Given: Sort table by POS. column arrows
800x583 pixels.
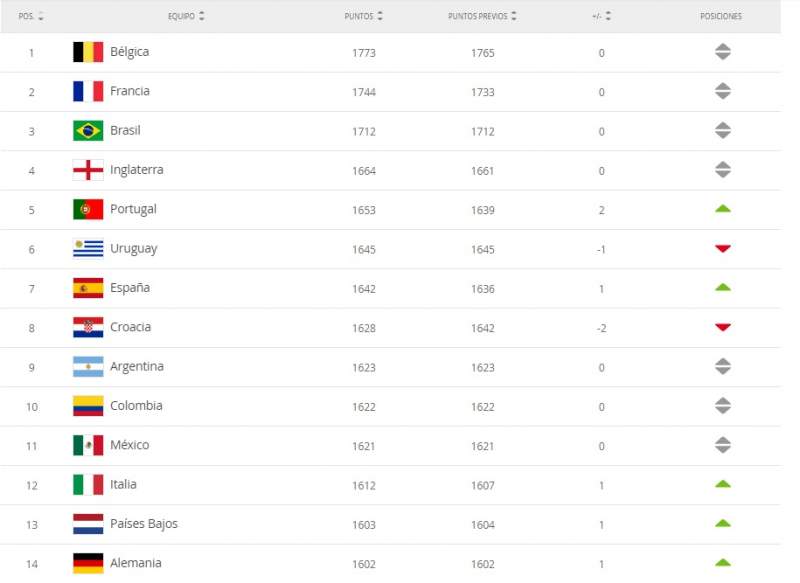Looking at the screenshot, I should [40, 17].
